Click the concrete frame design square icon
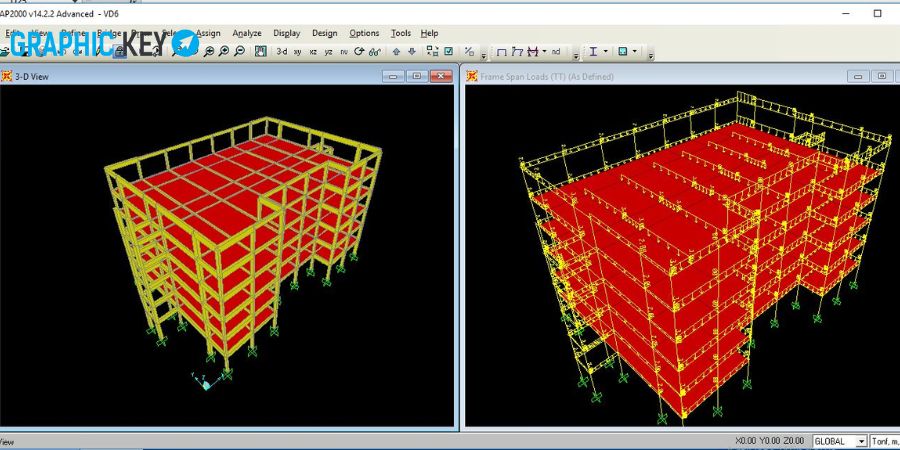 pyautogui.click(x=623, y=52)
